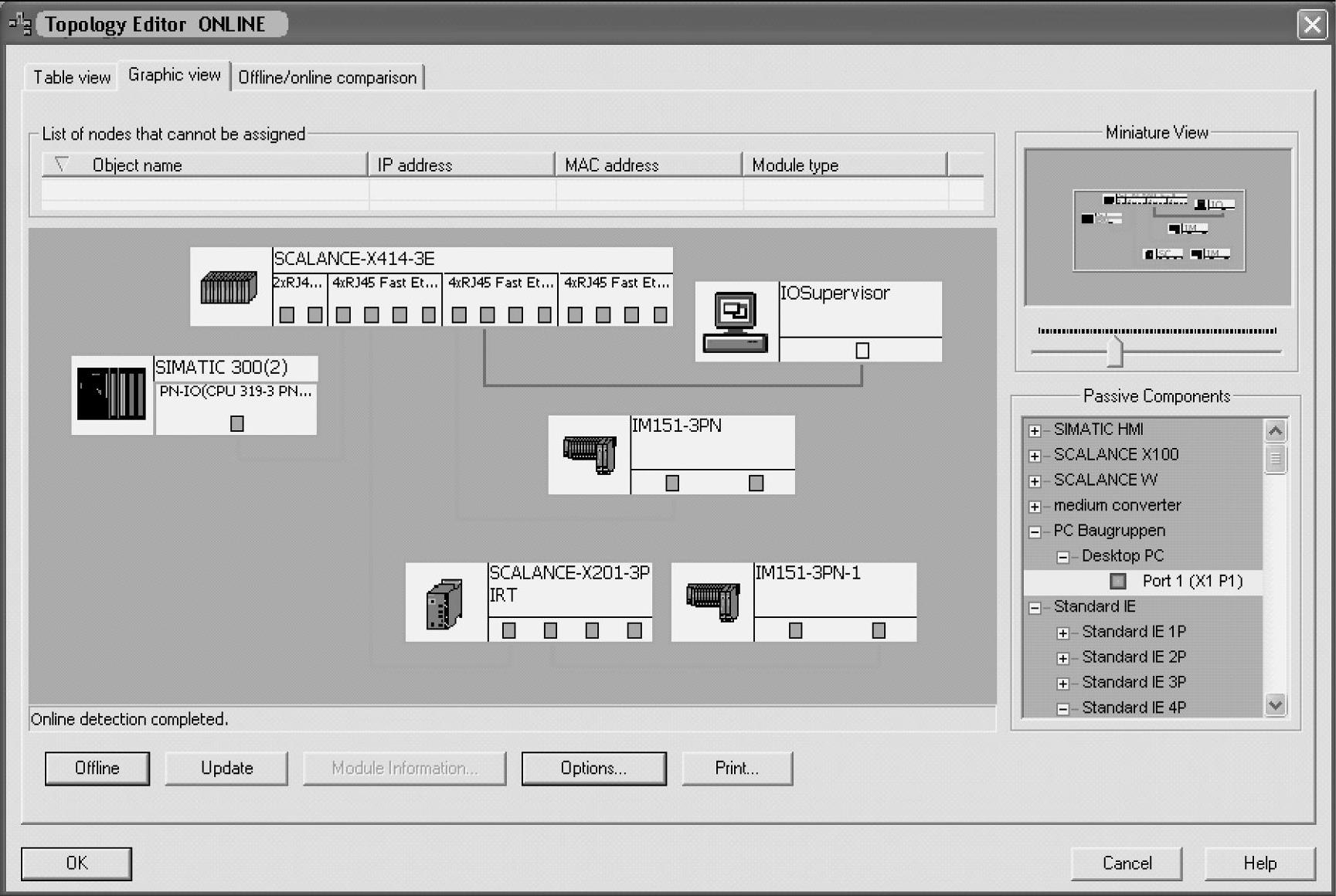Open the Offline/online comparison tab

pos(327,77)
